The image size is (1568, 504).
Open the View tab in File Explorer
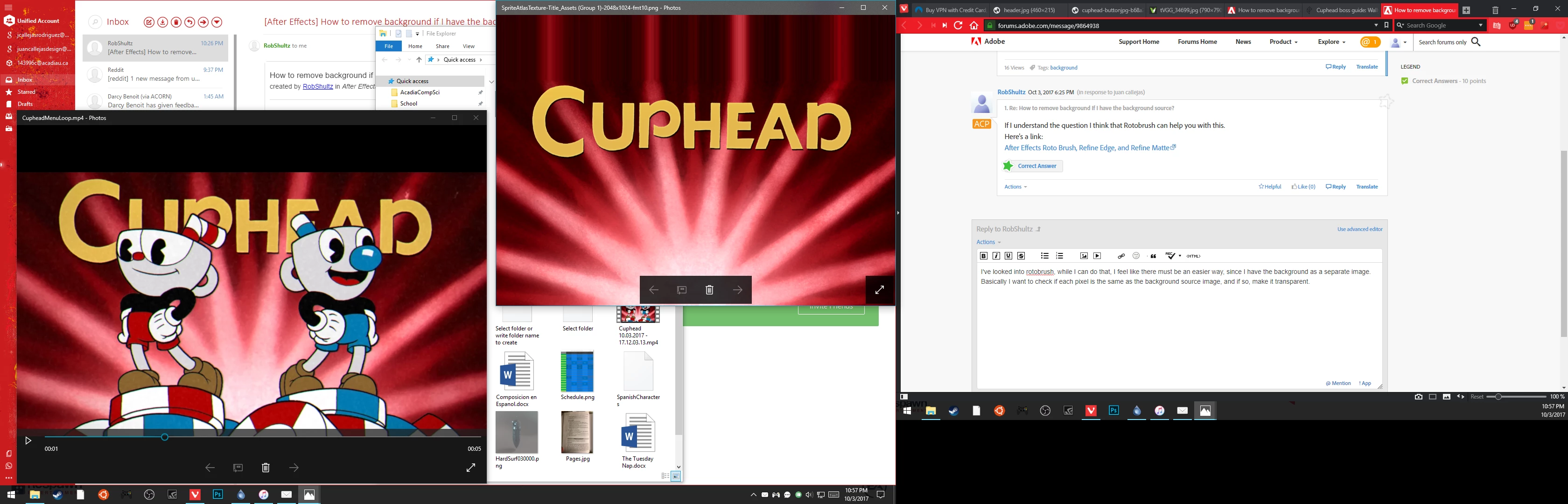[x=468, y=46]
